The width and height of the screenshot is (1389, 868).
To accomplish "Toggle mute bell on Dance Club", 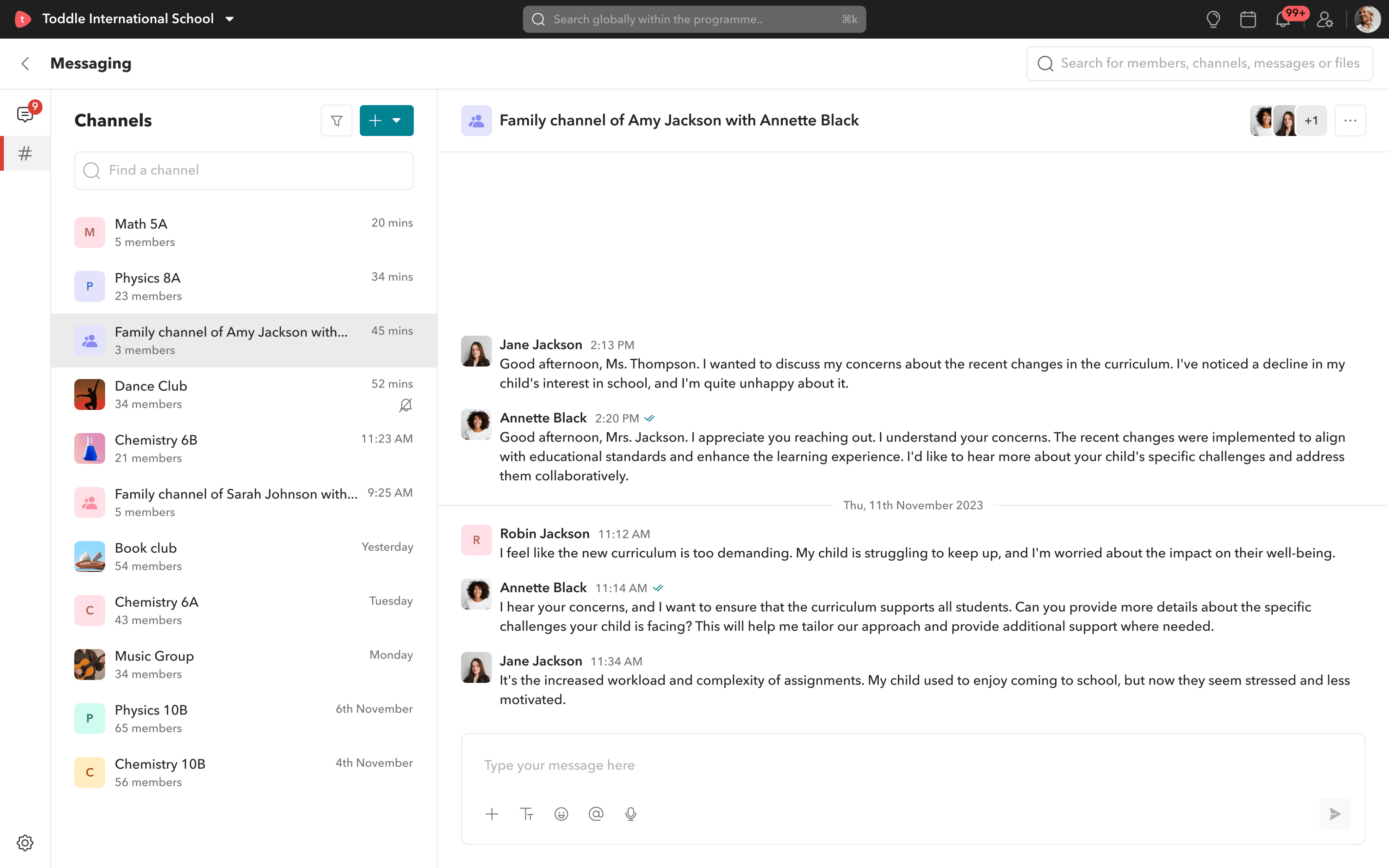I will coord(405,405).
